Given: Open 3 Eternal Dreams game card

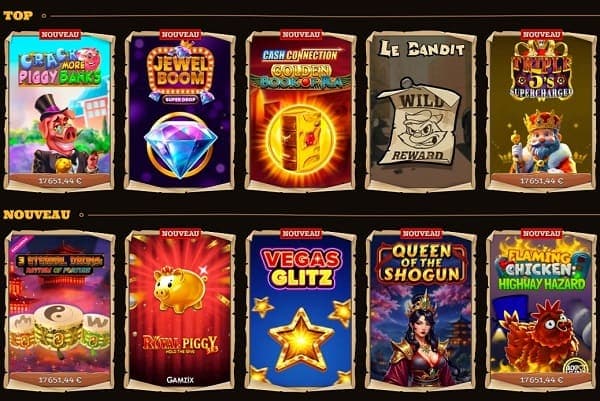Looking at the screenshot, I should click(x=60, y=310).
